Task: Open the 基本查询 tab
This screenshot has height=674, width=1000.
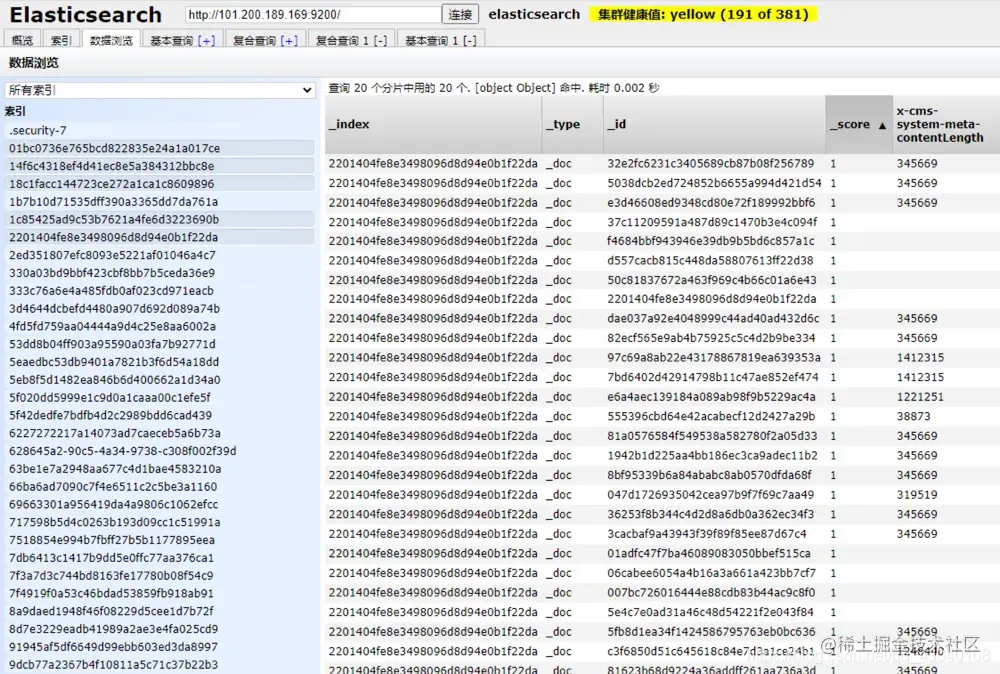Action: [172, 41]
